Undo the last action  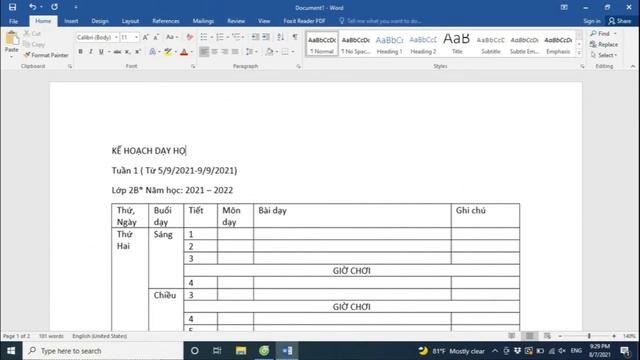32,7
